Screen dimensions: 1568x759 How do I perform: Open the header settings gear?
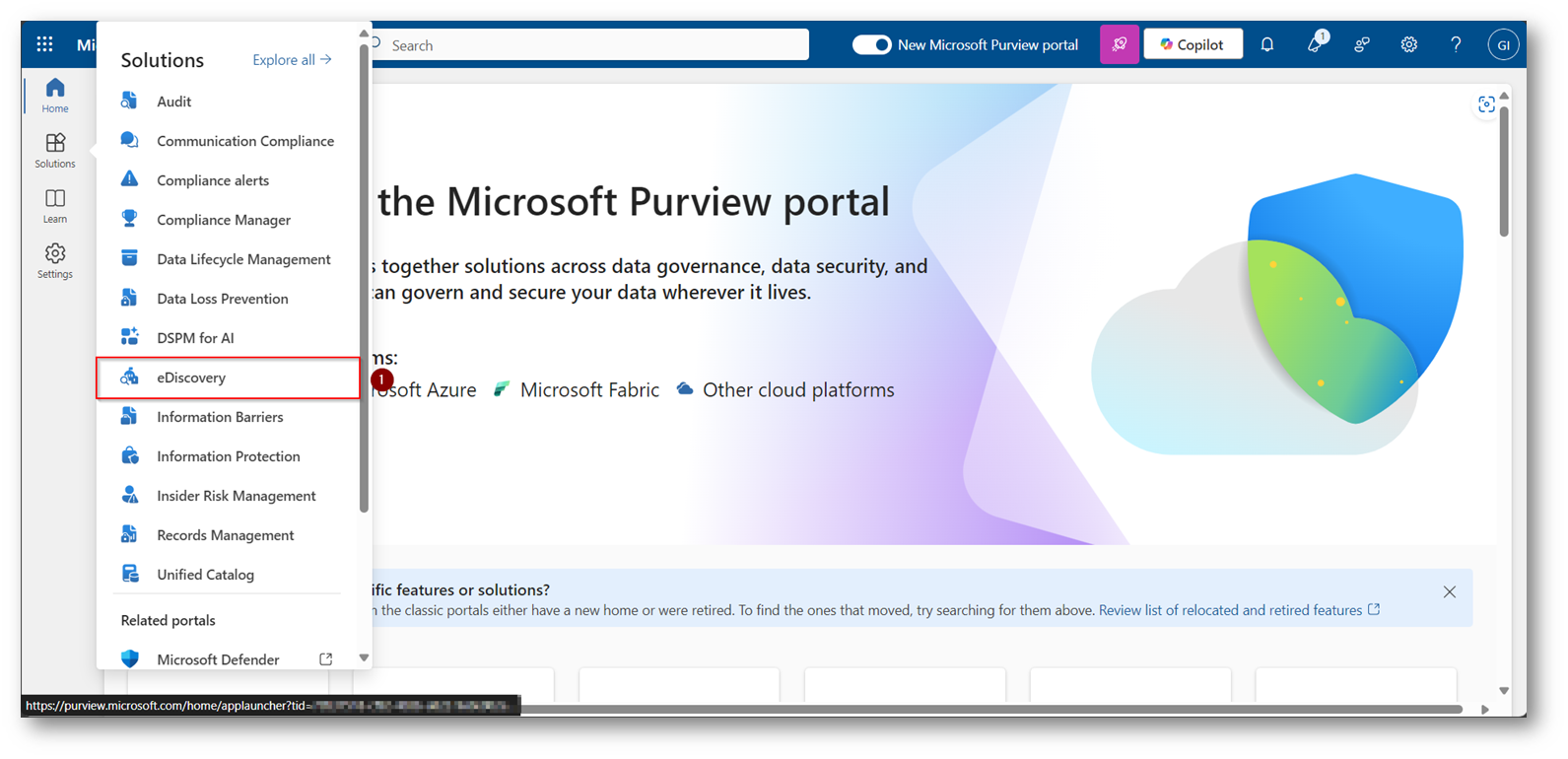[x=1409, y=44]
